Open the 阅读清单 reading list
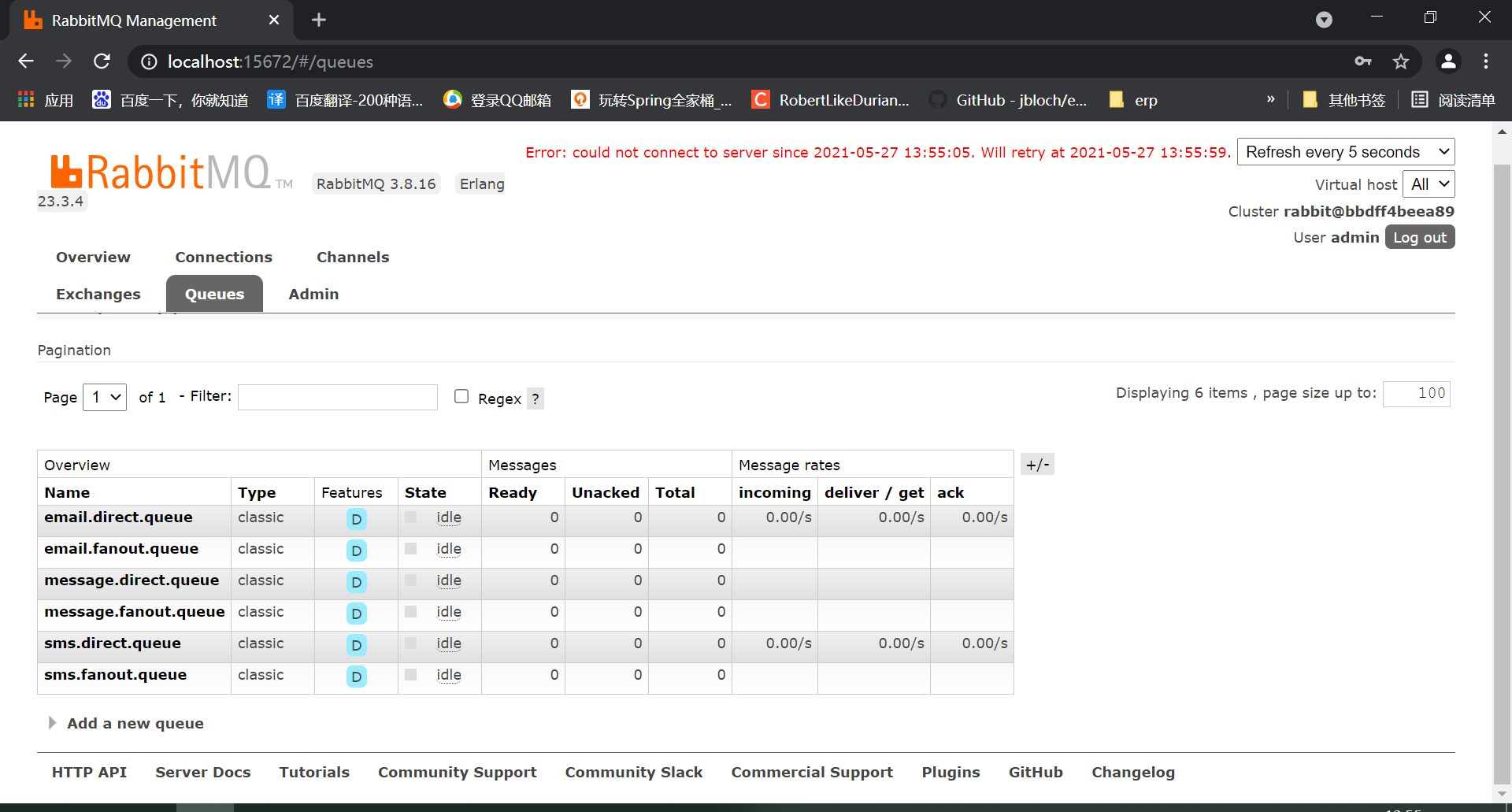This screenshot has height=812, width=1512. point(1454,100)
